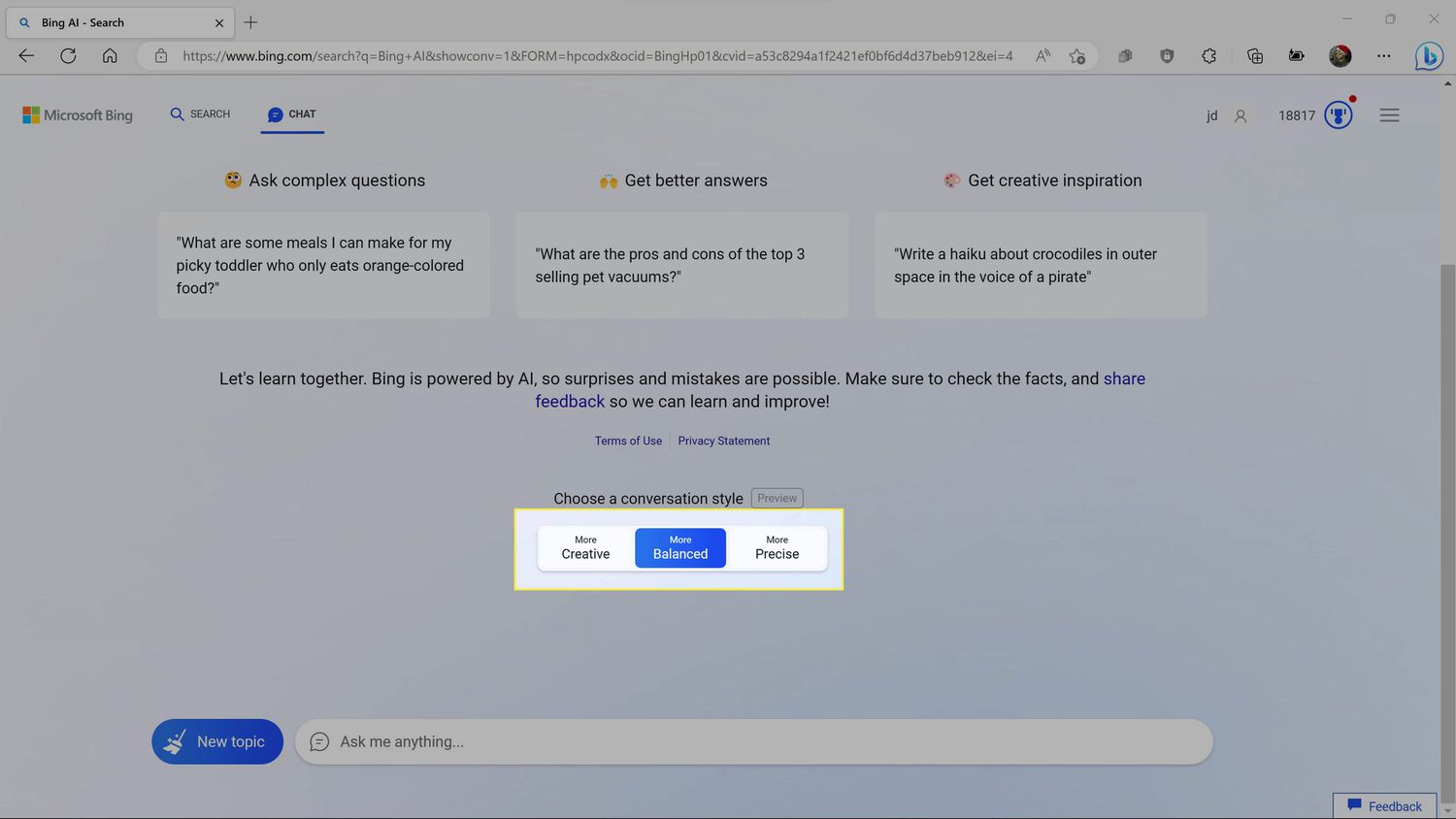1456x819 pixels.
Task: Open the Microsoft Rewards trophy icon
Action: point(1339,115)
